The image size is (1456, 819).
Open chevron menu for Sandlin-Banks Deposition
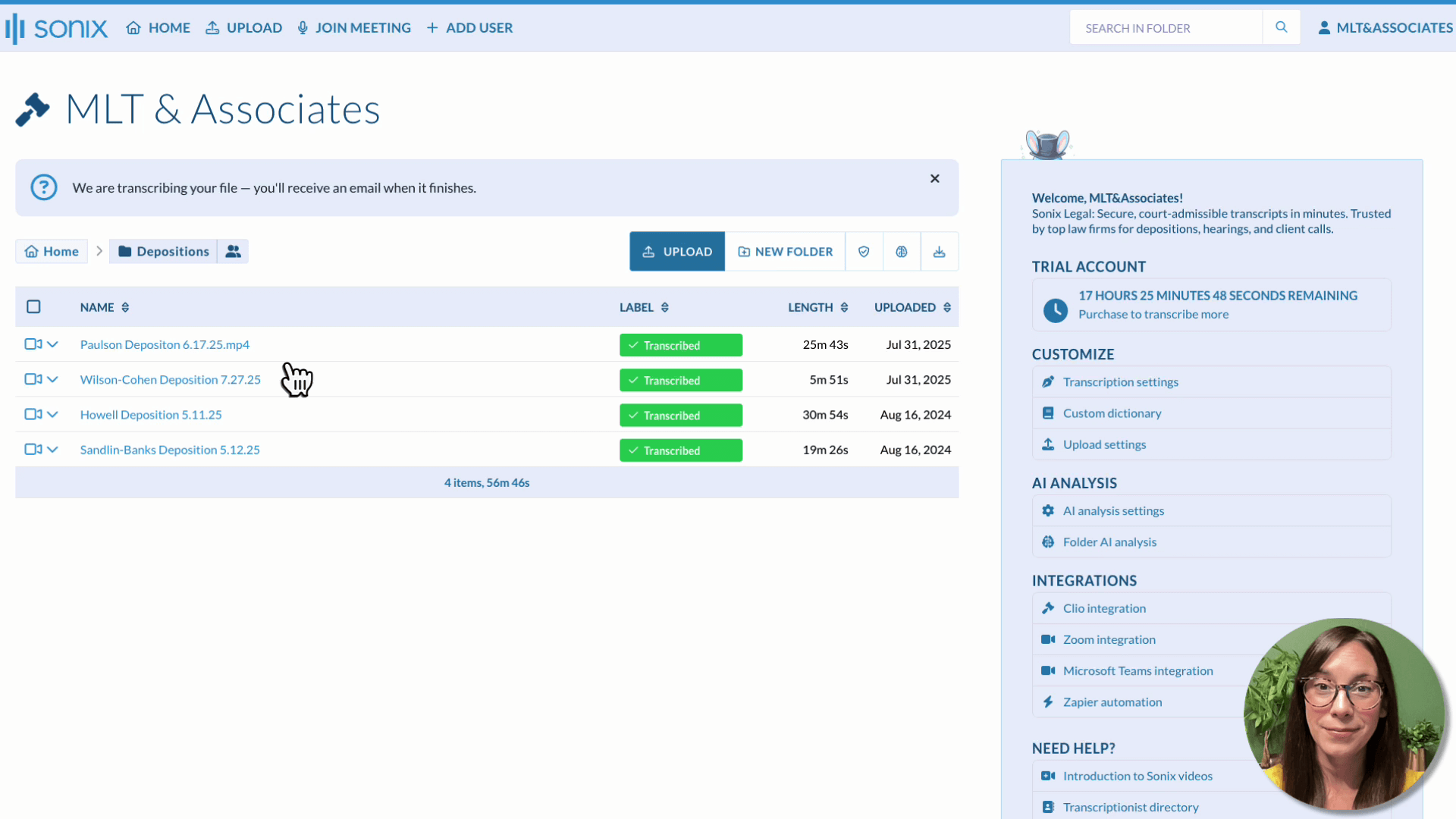[52, 450]
